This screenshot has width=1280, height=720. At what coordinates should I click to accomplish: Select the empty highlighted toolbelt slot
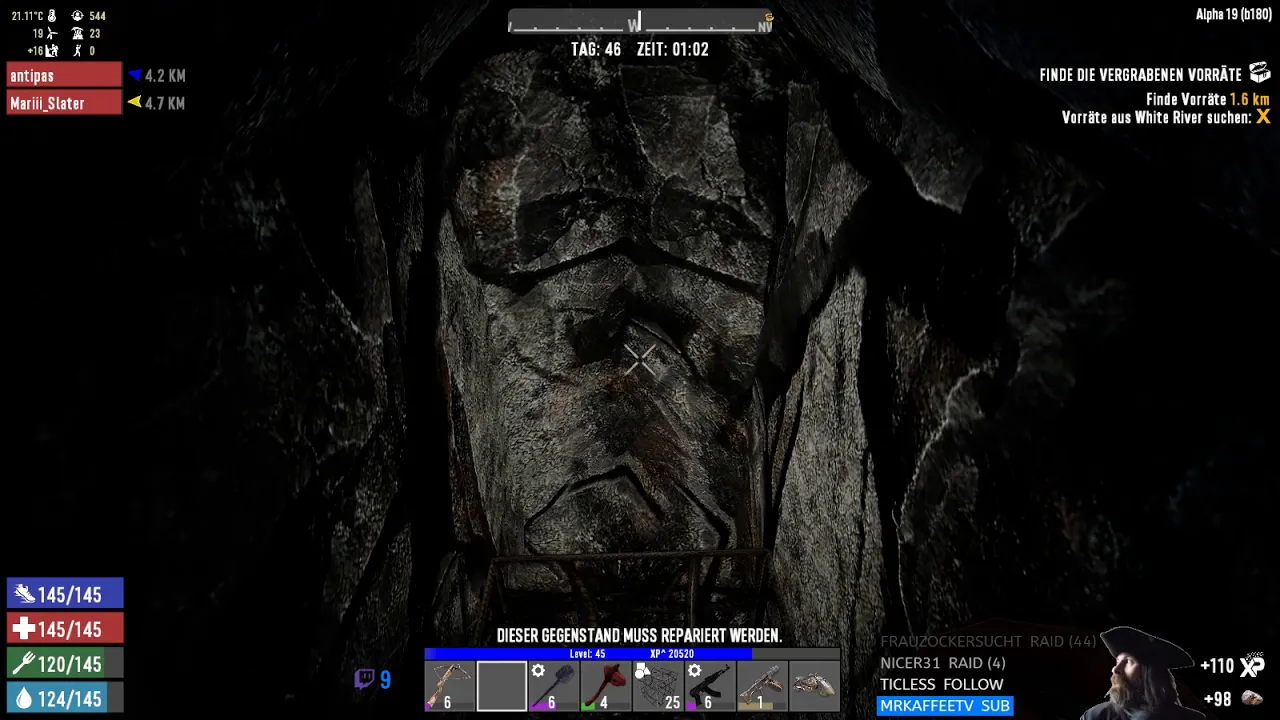click(501, 686)
